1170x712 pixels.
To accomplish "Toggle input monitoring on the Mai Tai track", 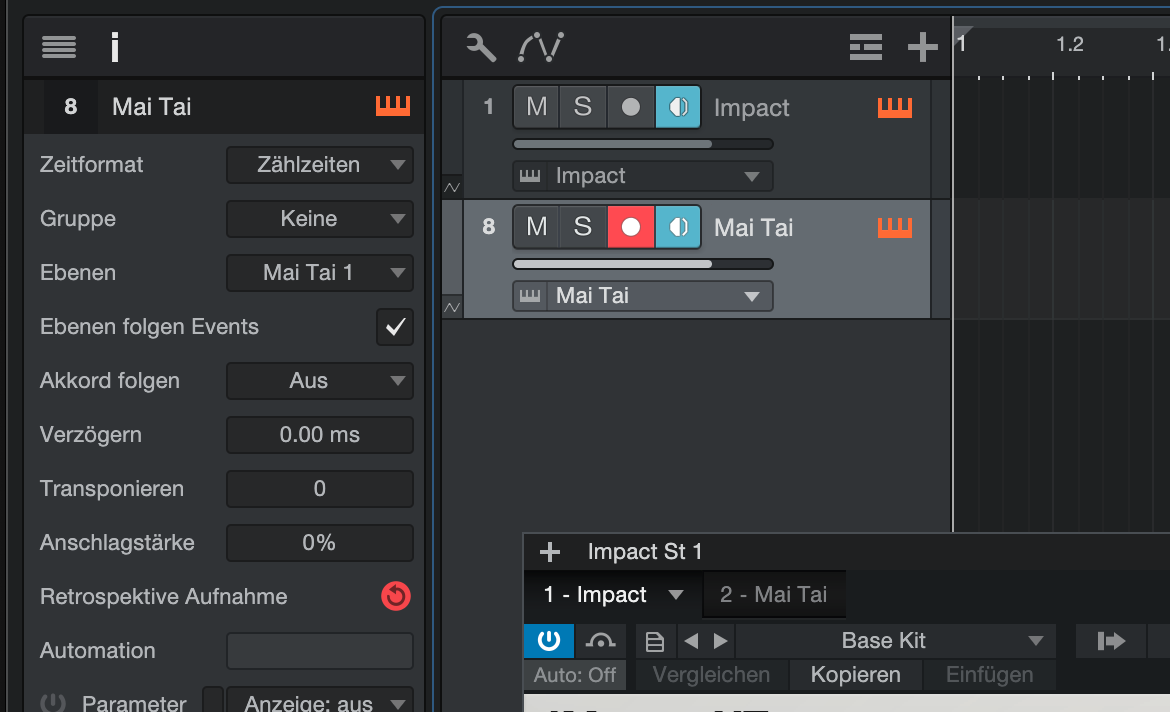I will (678, 226).
